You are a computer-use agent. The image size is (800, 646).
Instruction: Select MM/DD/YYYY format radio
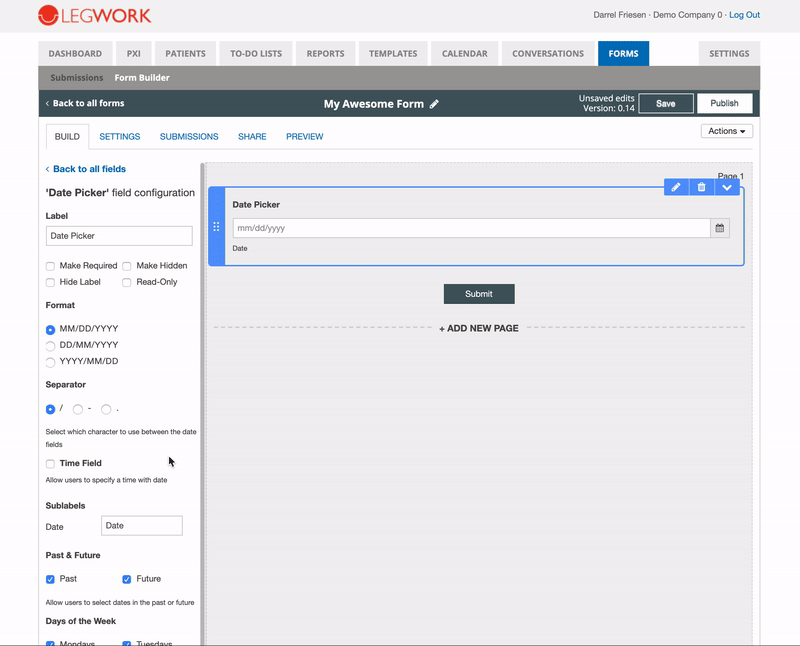point(50,330)
